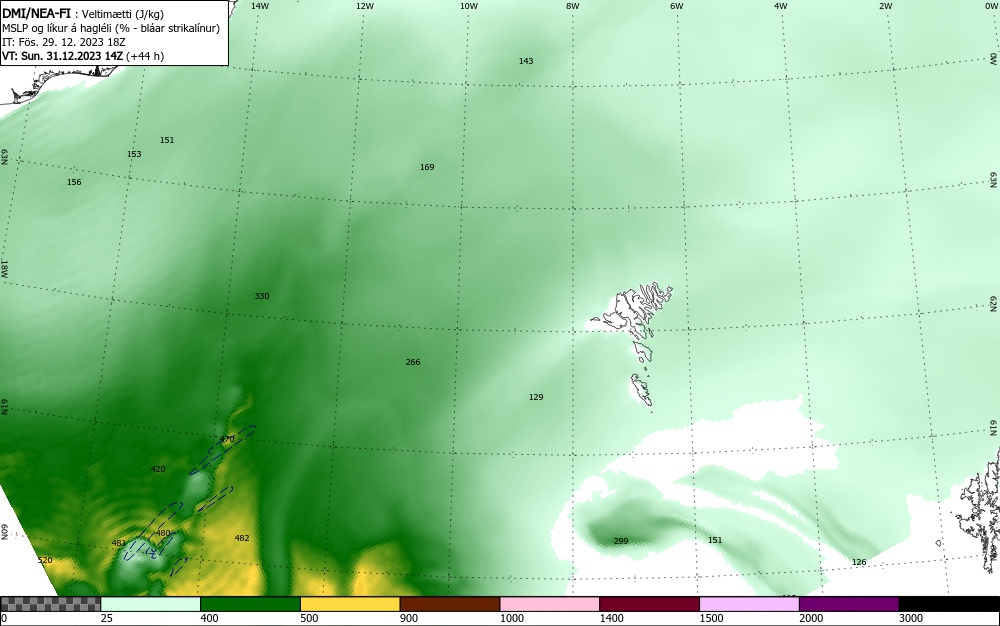Viewport: 1000px width, 626px height.
Task: Click the 126 value on the map
Action: [859, 562]
